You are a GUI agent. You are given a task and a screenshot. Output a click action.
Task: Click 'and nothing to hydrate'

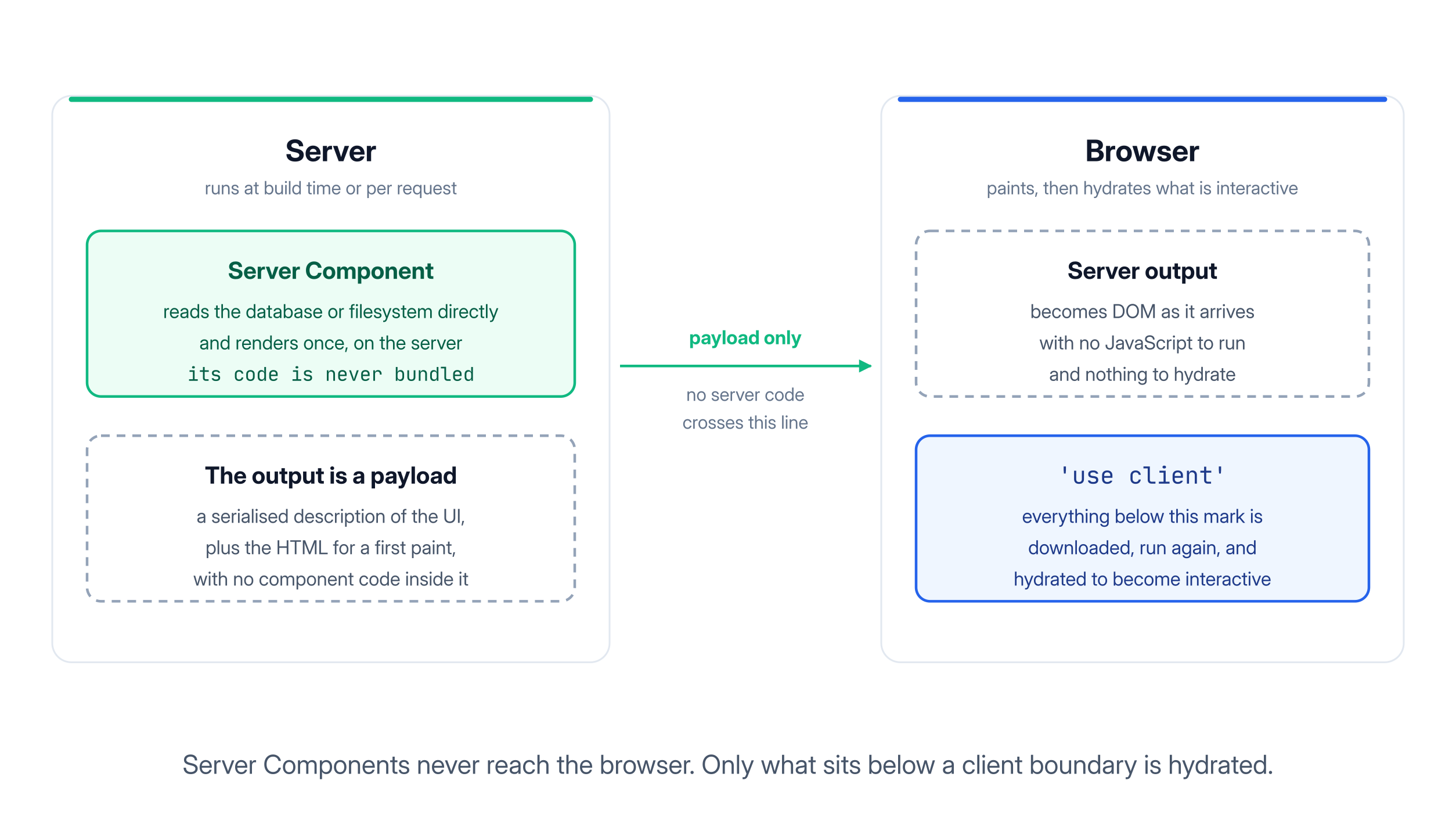[x=1141, y=375]
